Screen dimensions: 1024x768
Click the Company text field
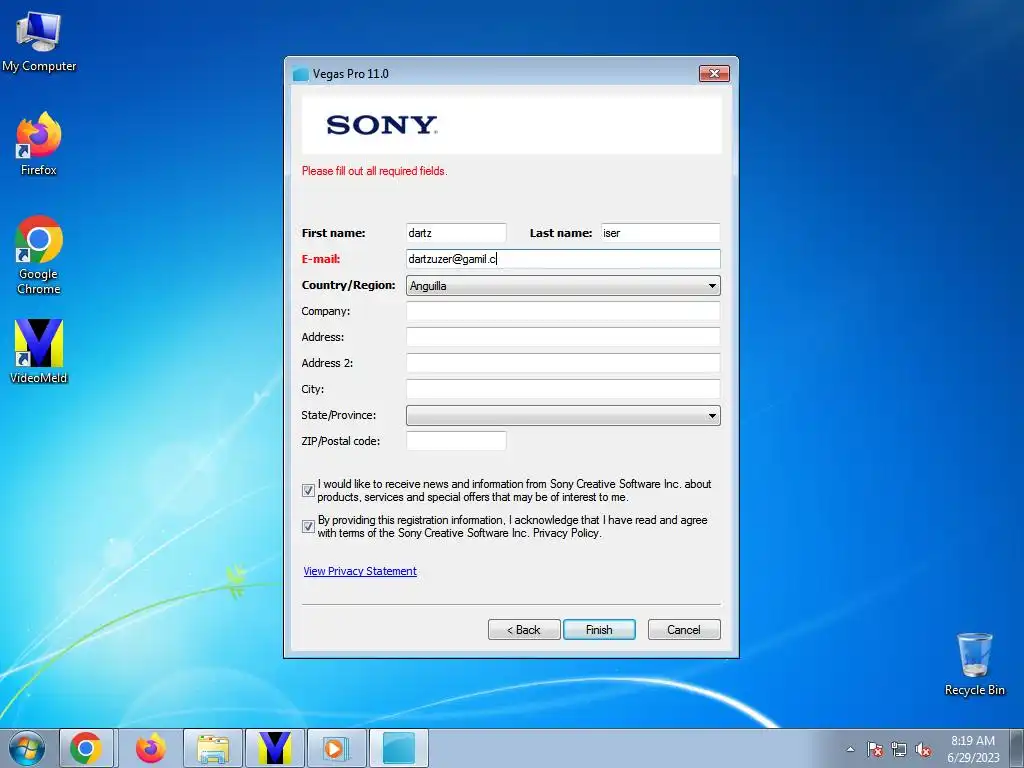[x=563, y=311]
